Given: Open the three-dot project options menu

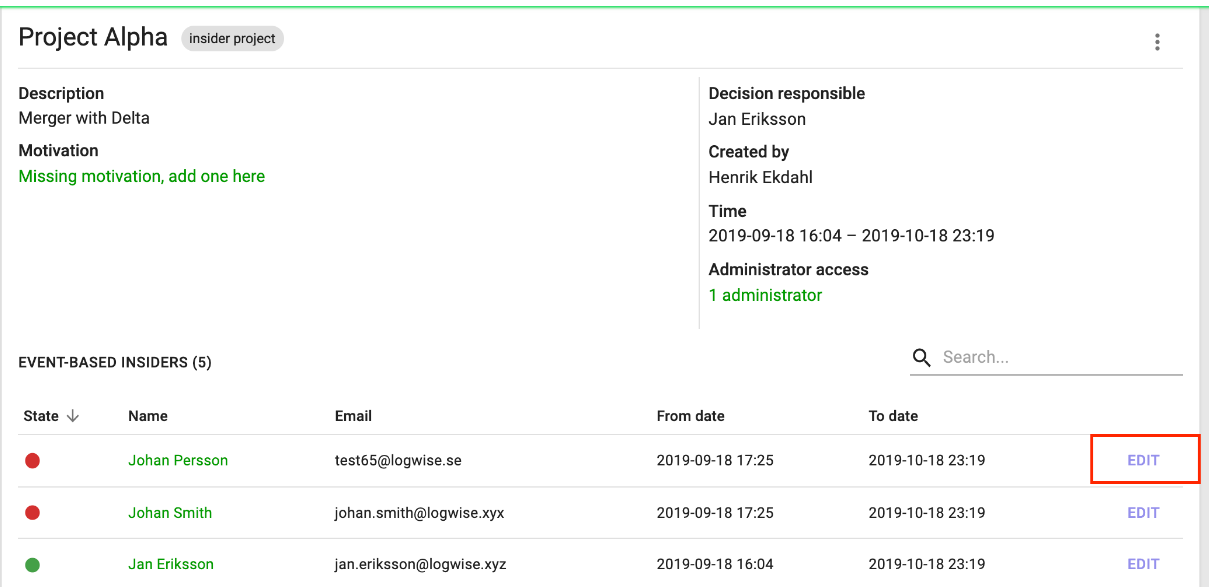Looking at the screenshot, I should point(1157,42).
